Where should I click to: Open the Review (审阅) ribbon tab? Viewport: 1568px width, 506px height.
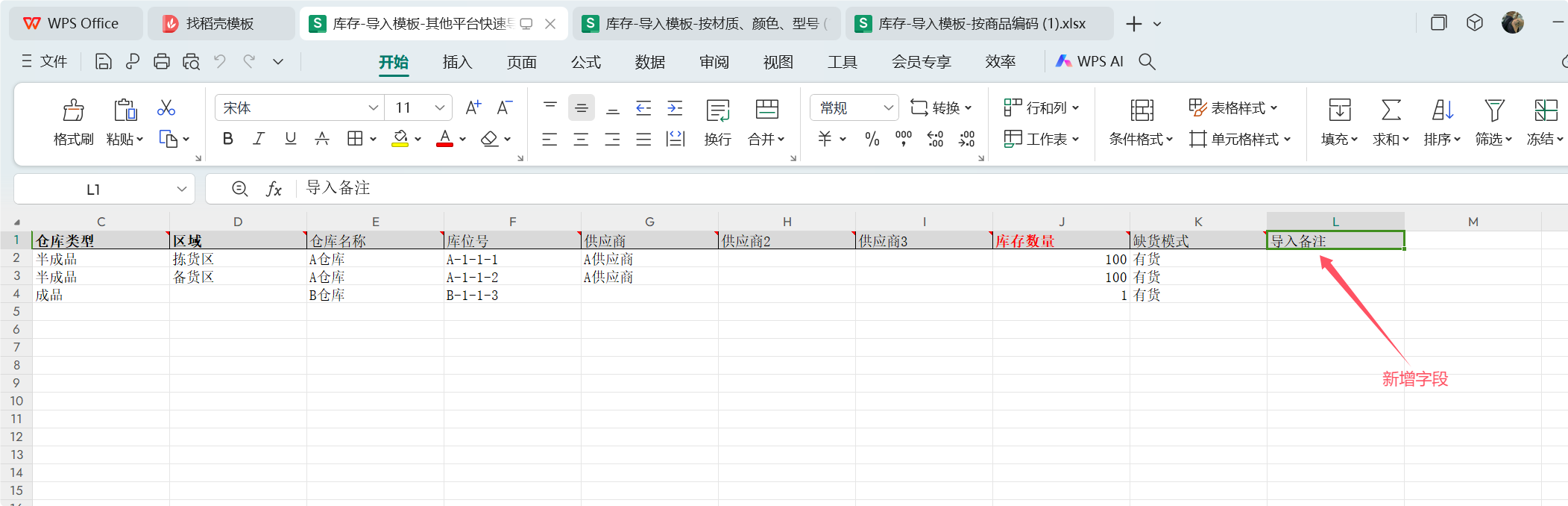coord(714,62)
